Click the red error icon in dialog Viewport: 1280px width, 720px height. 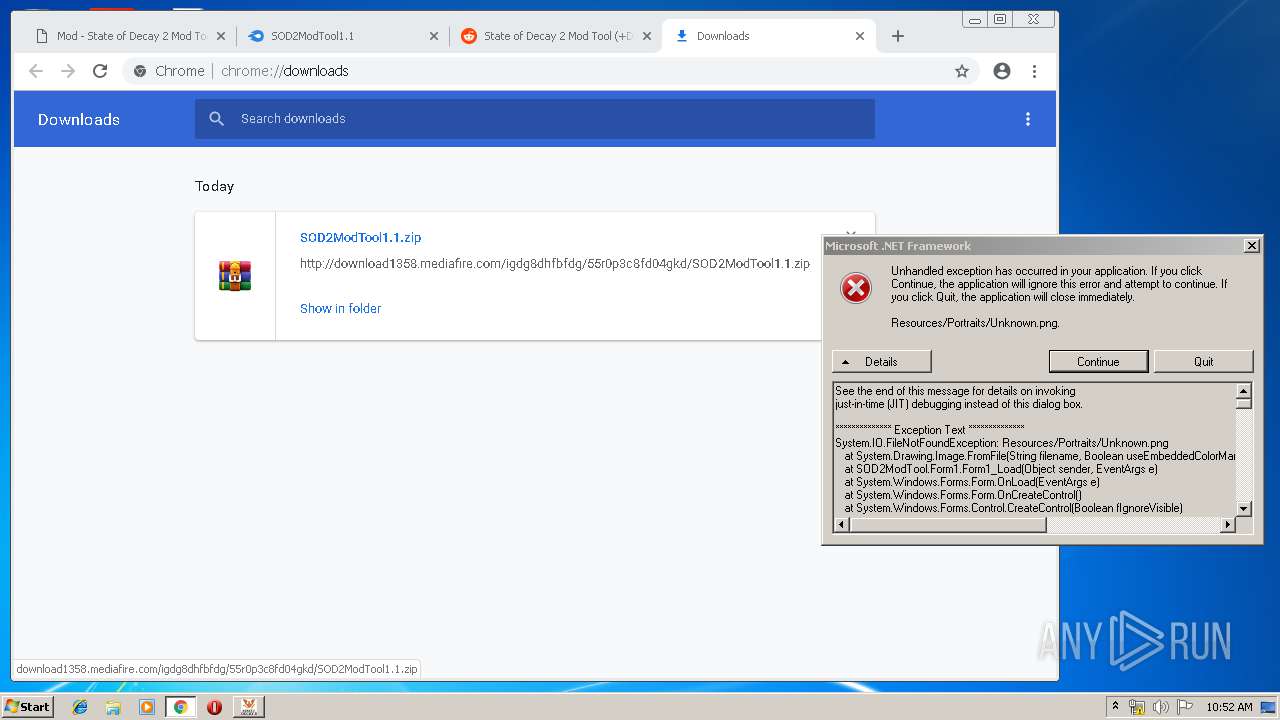[856, 288]
